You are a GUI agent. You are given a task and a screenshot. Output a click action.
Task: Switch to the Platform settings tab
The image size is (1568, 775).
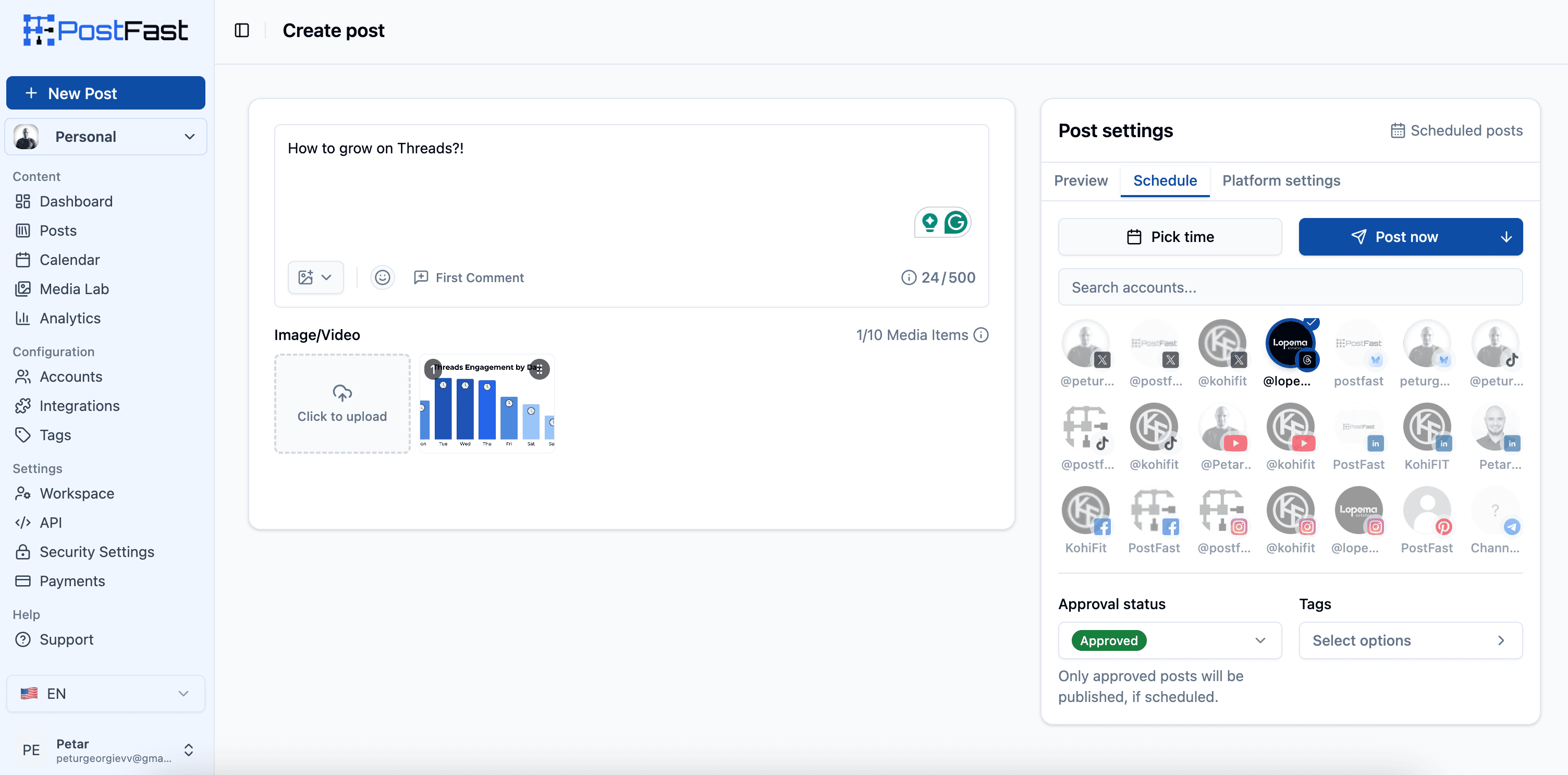click(1281, 180)
